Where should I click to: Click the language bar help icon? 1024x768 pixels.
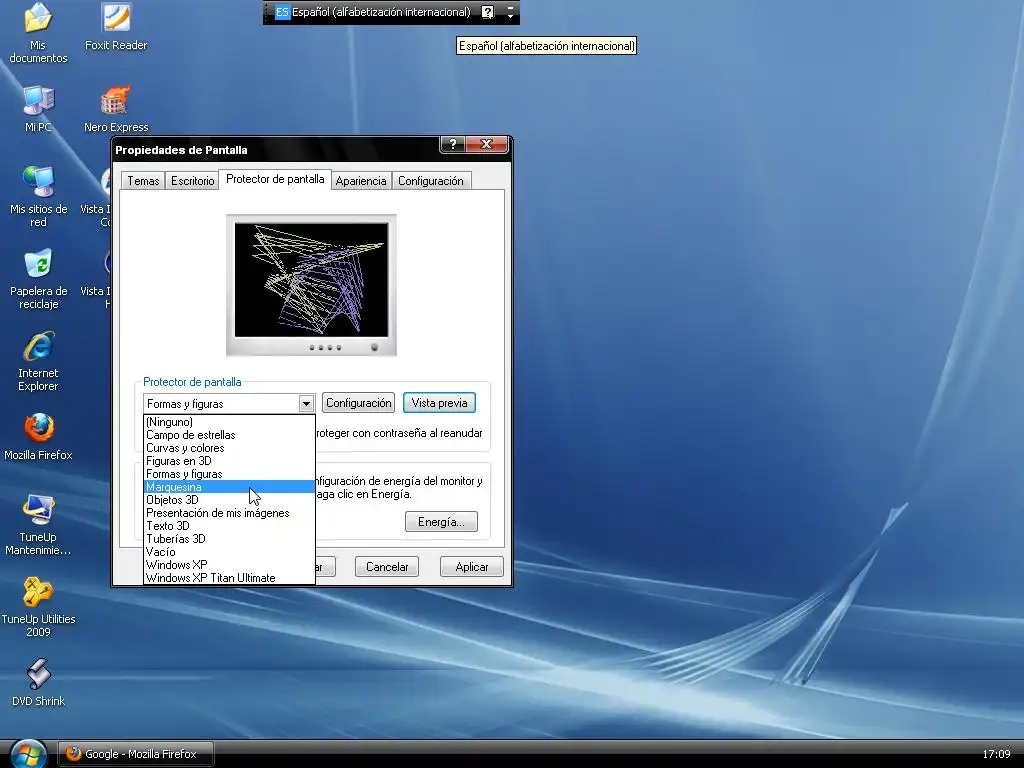coord(487,12)
